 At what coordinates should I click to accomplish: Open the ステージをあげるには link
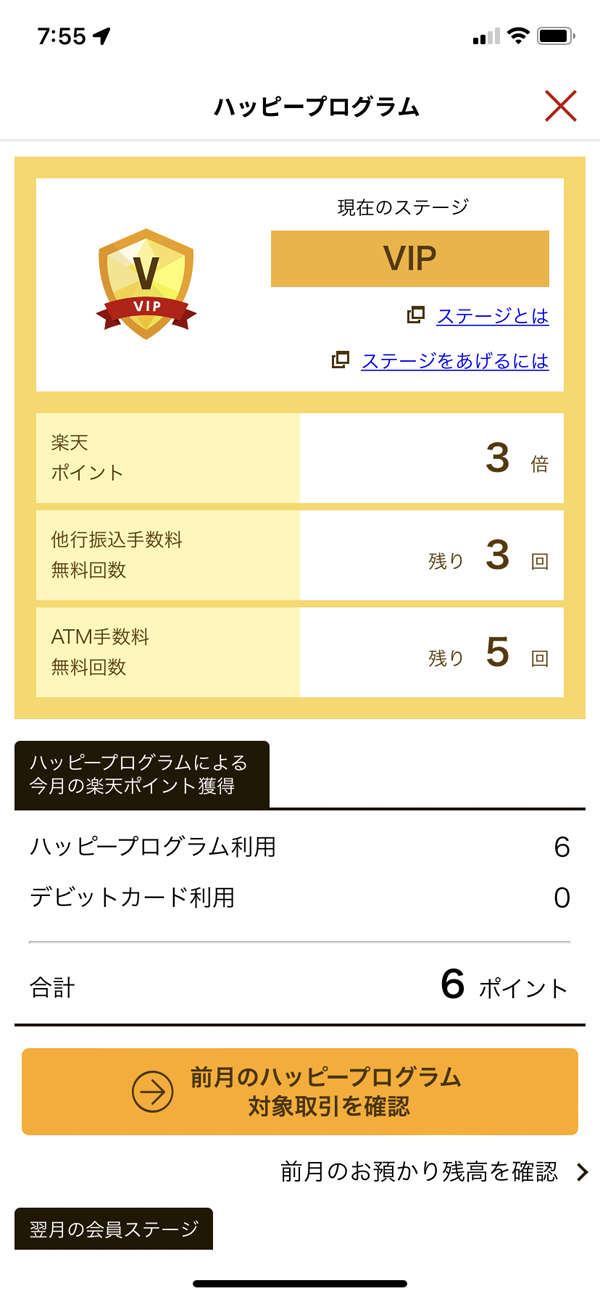pyautogui.click(x=454, y=360)
